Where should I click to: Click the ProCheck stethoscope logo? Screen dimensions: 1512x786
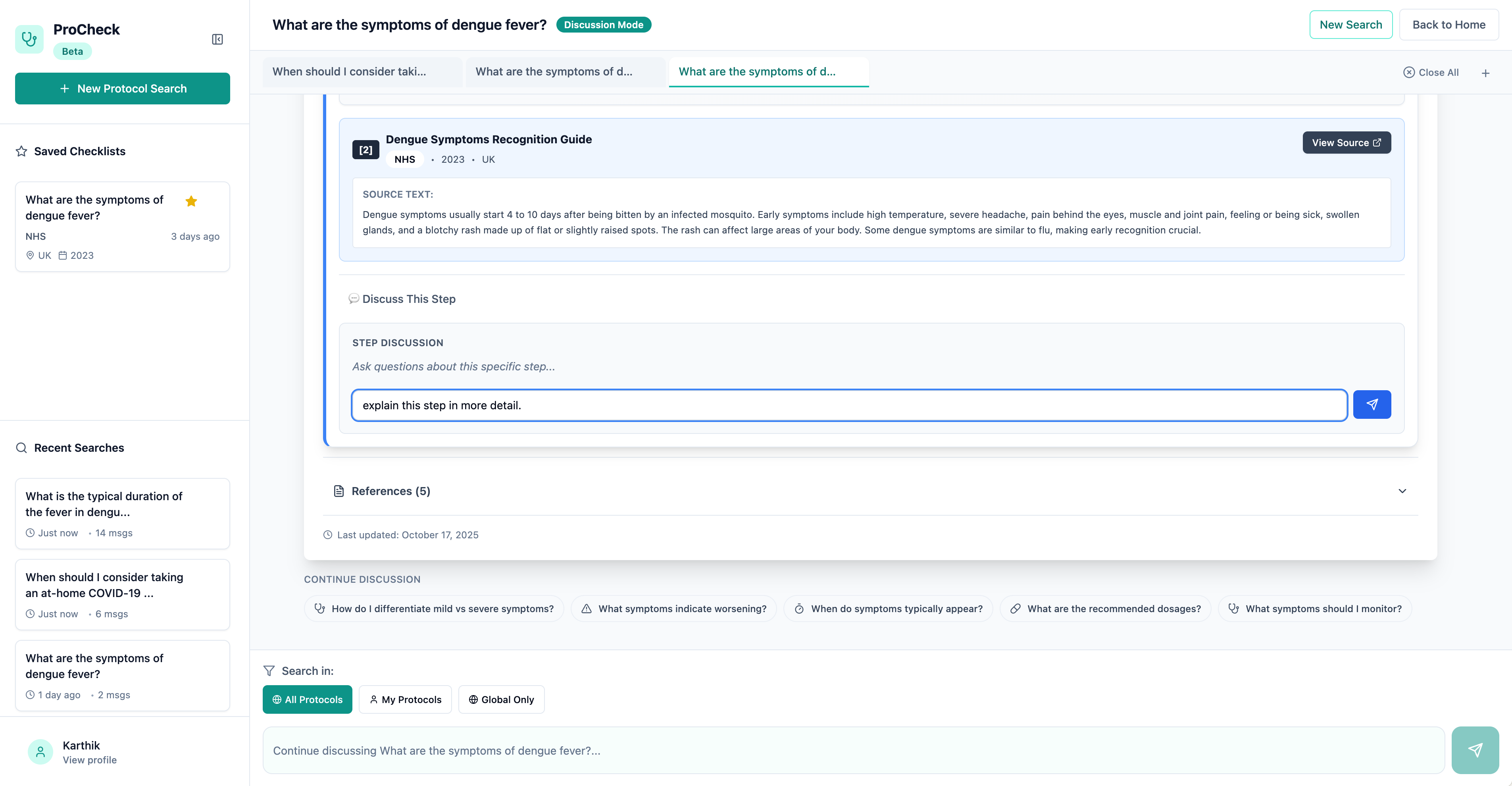(x=29, y=39)
